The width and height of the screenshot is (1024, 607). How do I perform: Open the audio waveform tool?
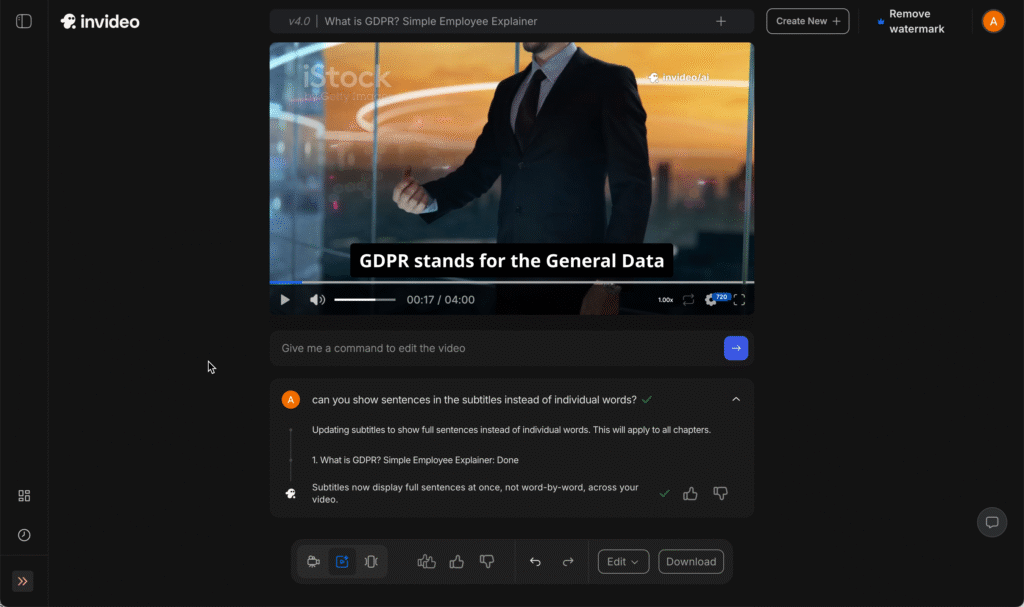pos(371,561)
